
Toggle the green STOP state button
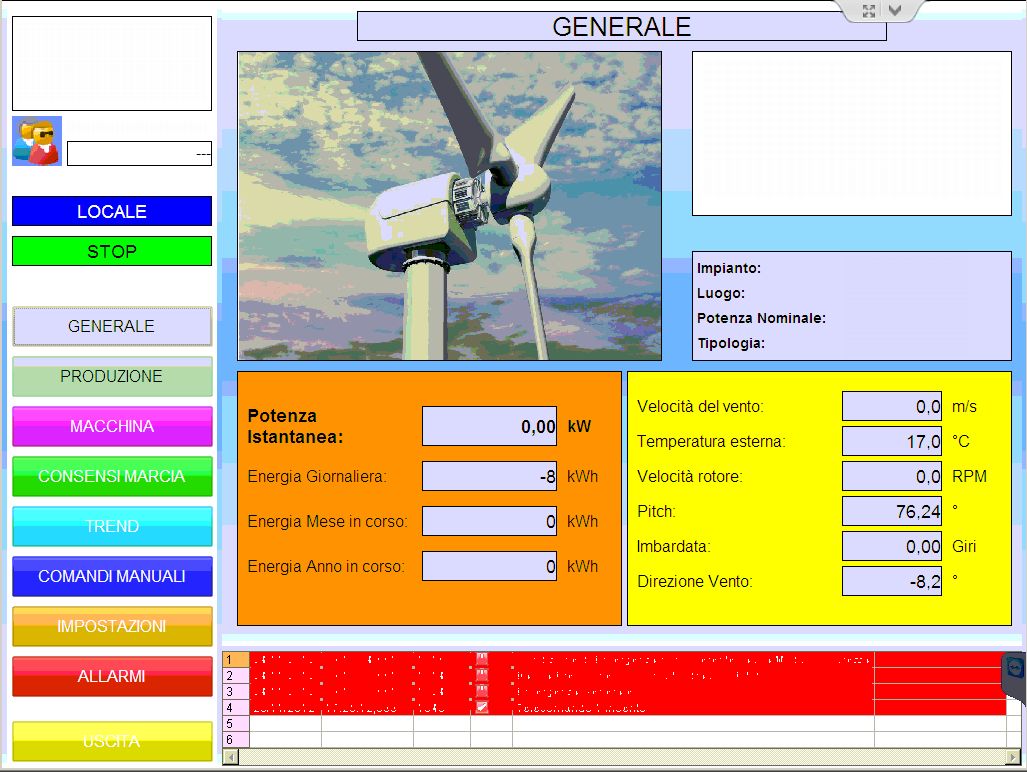(111, 250)
